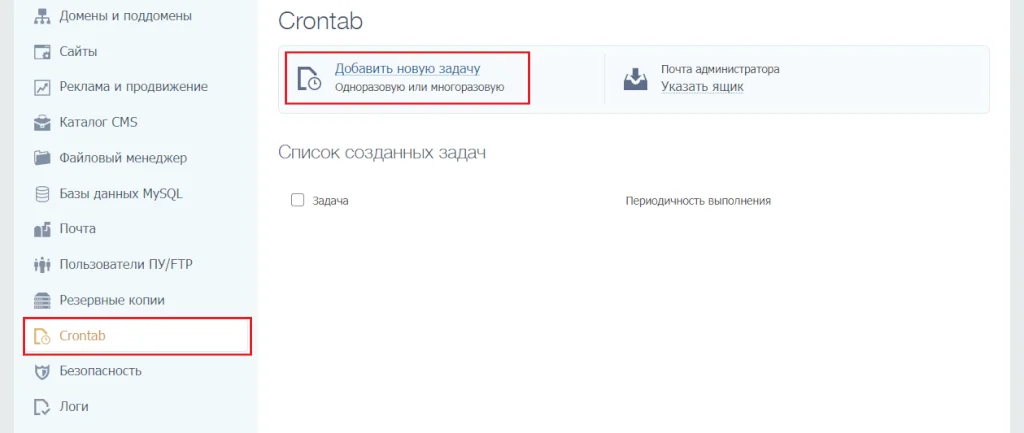Open the Файловый менеджер menu item
This screenshot has width=1024, height=433.
pos(123,158)
